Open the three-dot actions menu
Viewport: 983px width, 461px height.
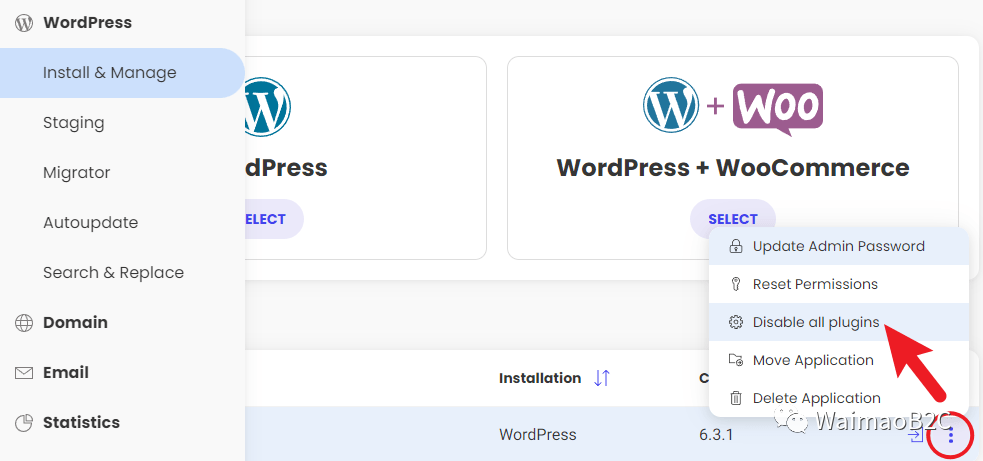click(x=951, y=435)
